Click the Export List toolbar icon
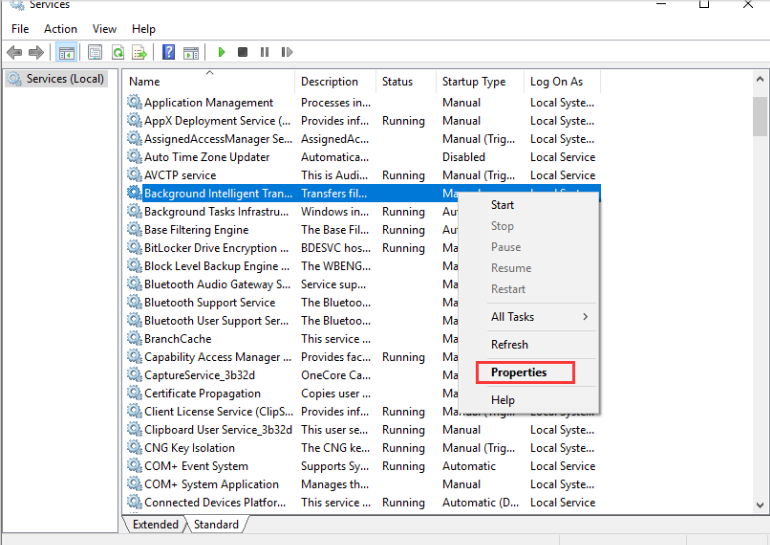The image size is (770, 545). pyautogui.click(x=141, y=52)
